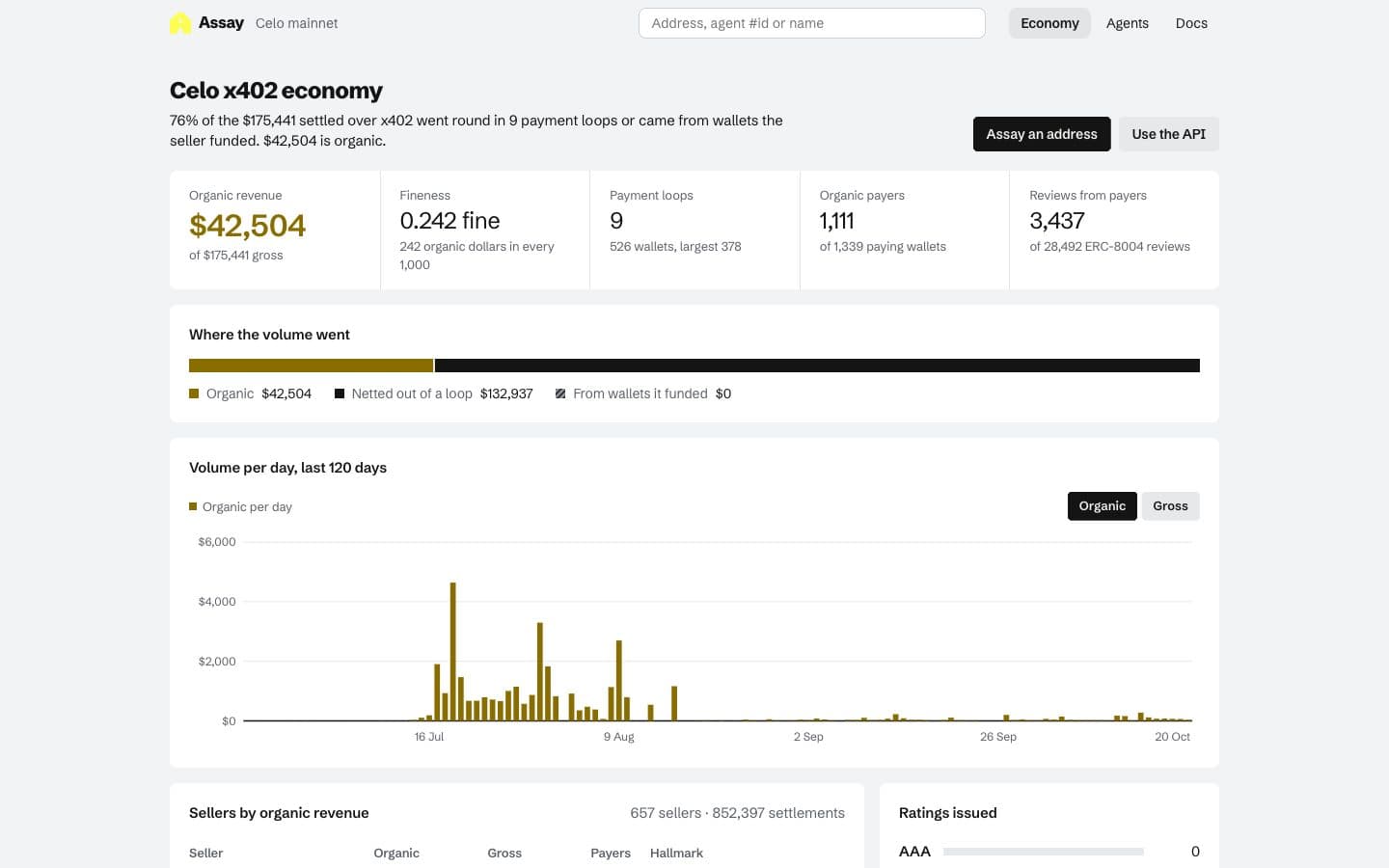Viewport: 1389px width, 868px height.
Task: Click the Assay brand name
Action: (221, 22)
